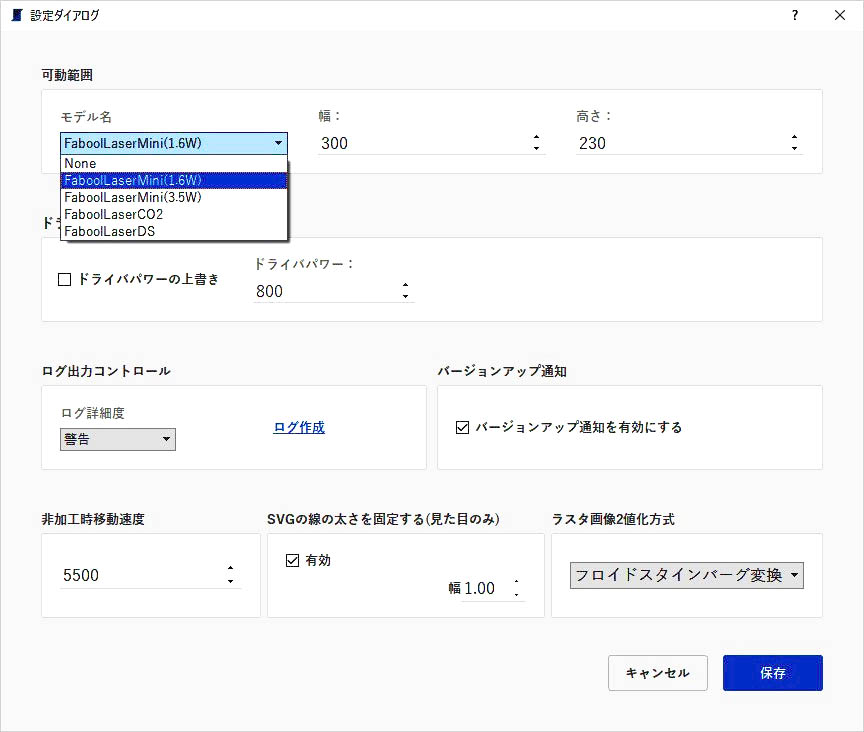Increase 非加工時移動速度 with up arrow
864x732 pixels.
point(230,568)
